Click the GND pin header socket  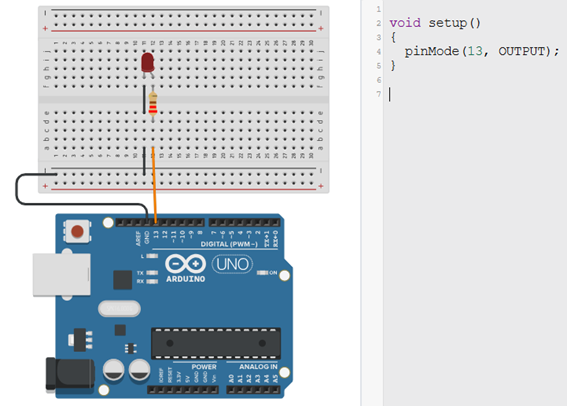[147, 223]
